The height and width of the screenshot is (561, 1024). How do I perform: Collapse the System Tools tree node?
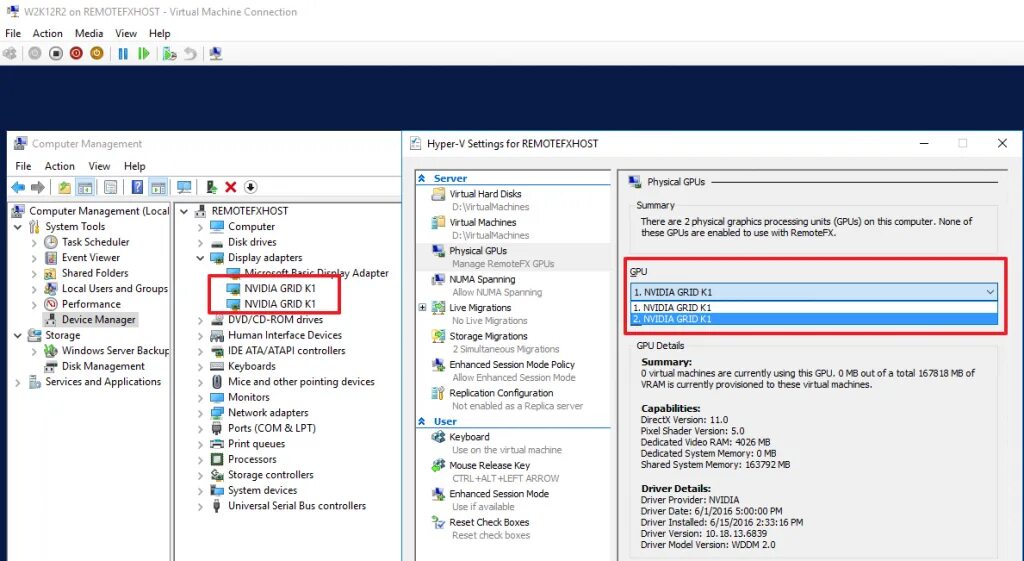coord(18,227)
